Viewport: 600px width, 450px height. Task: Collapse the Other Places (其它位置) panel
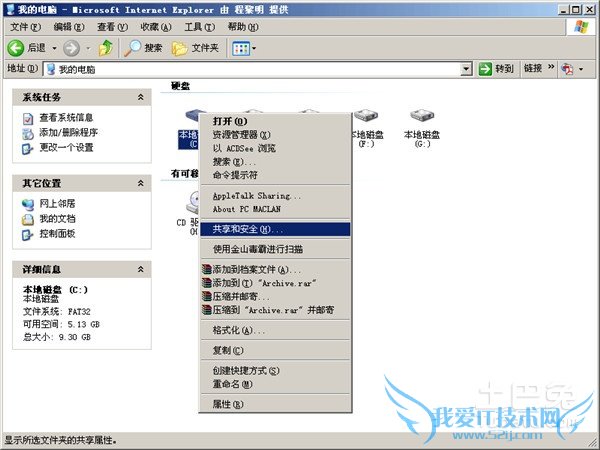[141, 183]
